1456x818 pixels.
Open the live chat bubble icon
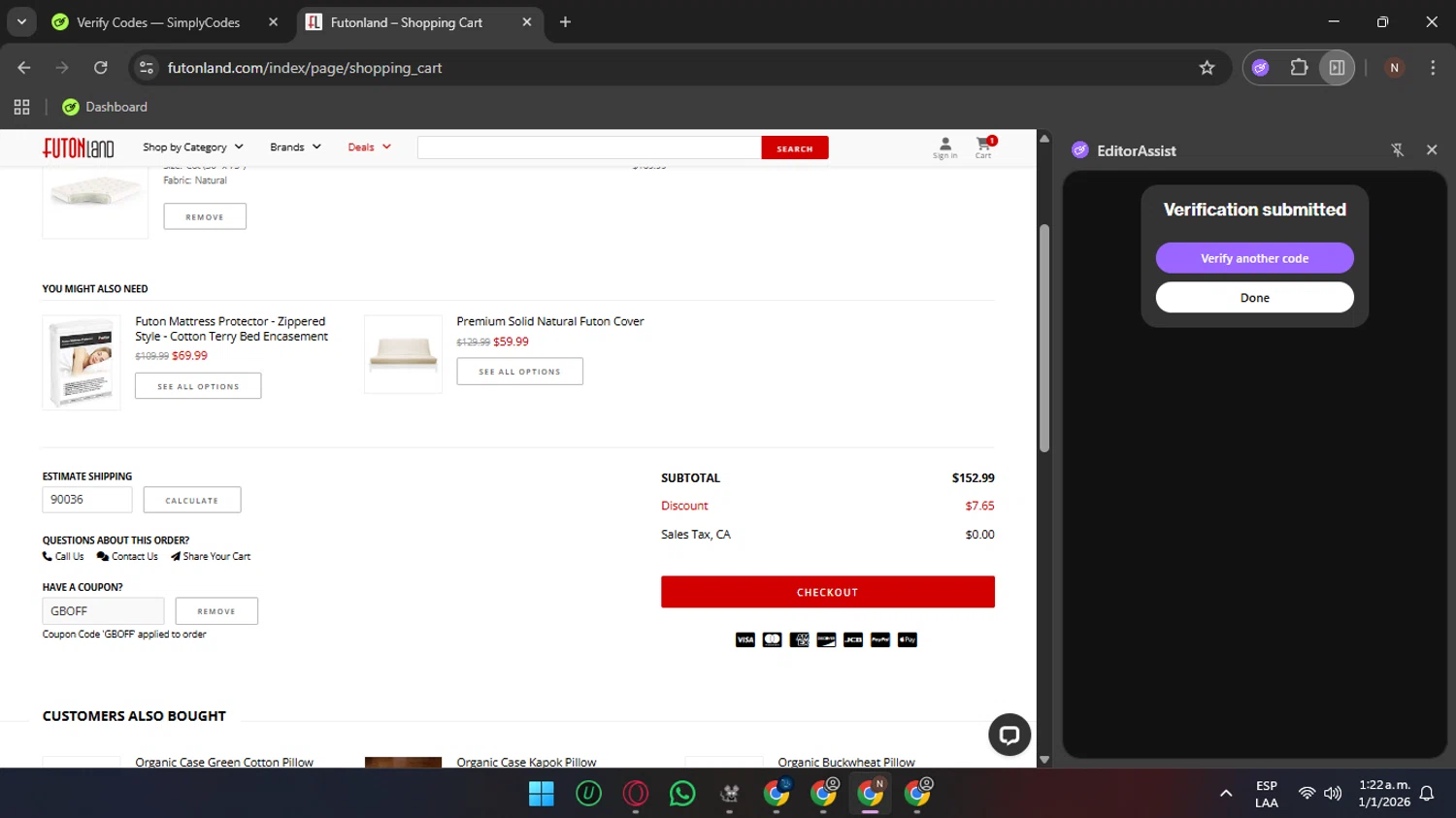1009,735
